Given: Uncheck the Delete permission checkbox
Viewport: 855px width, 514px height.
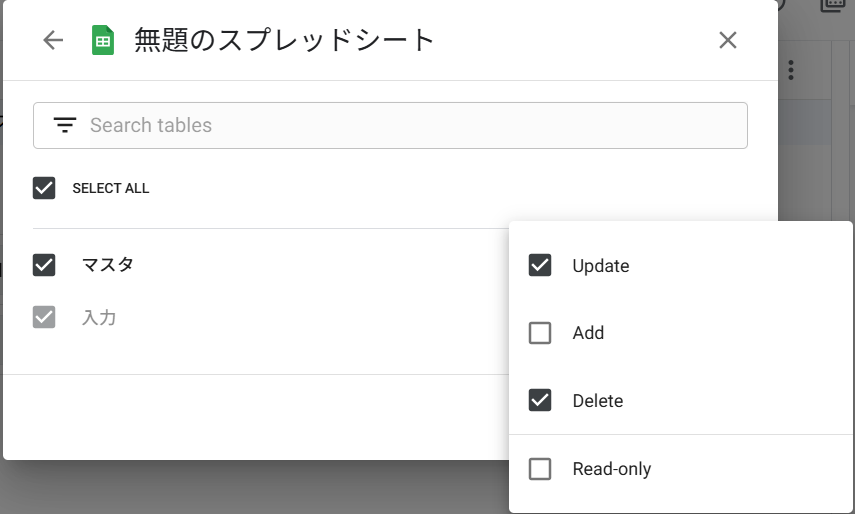Looking at the screenshot, I should pyautogui.click(x=540, y=400).
